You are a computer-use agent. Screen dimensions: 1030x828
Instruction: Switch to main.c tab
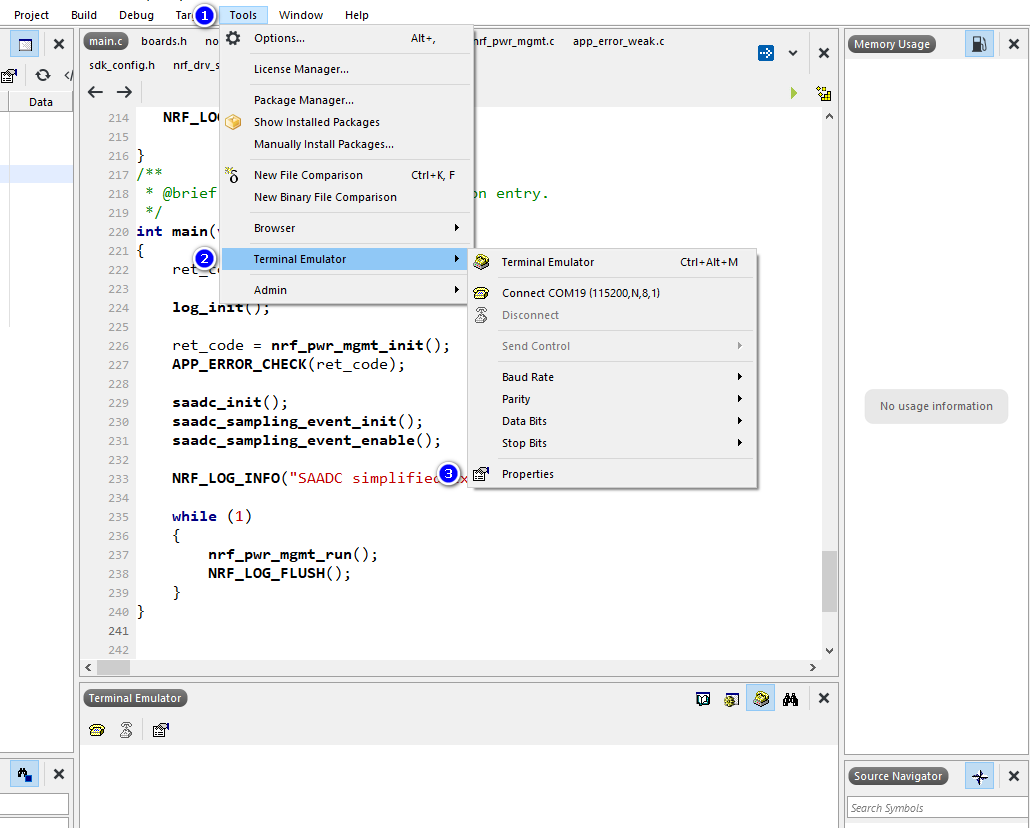click(106, 41)
